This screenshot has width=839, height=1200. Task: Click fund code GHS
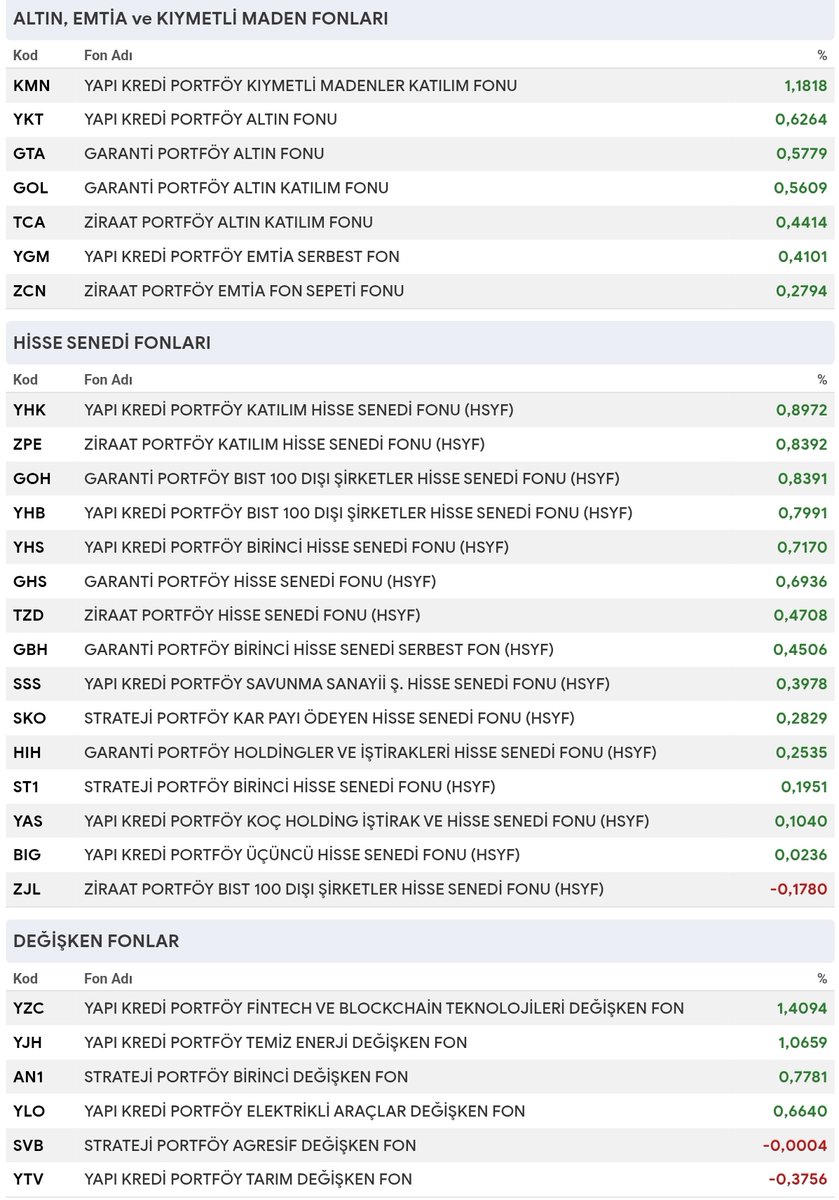tap(30, 581)
